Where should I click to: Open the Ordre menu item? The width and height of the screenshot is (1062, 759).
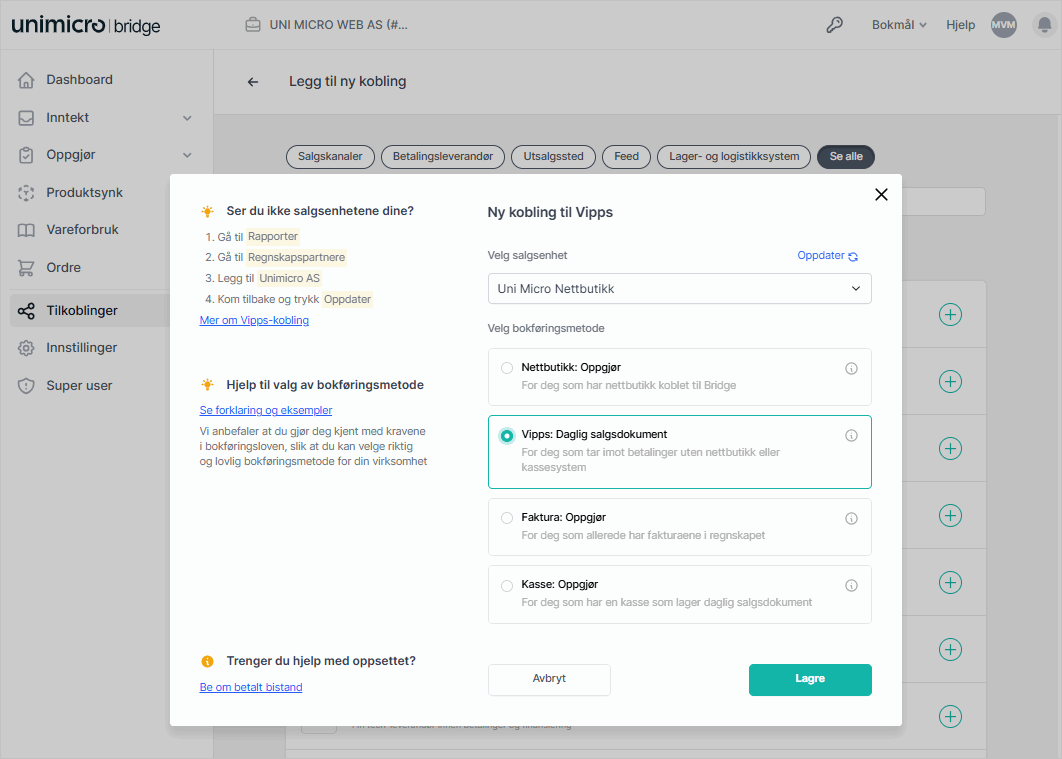click(63, 268)
